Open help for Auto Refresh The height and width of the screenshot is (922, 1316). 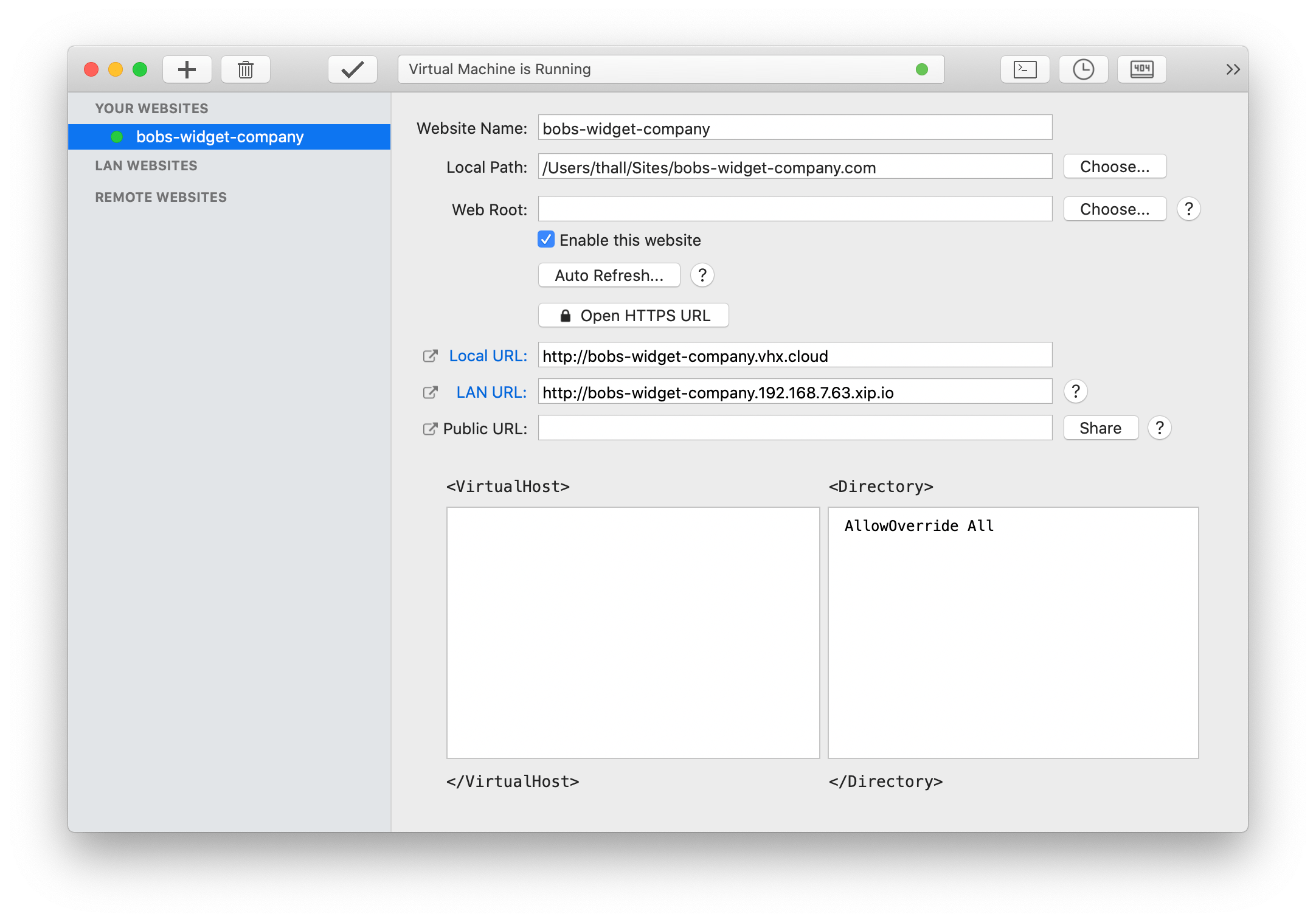pyautogui.click(x=702, y=276)
